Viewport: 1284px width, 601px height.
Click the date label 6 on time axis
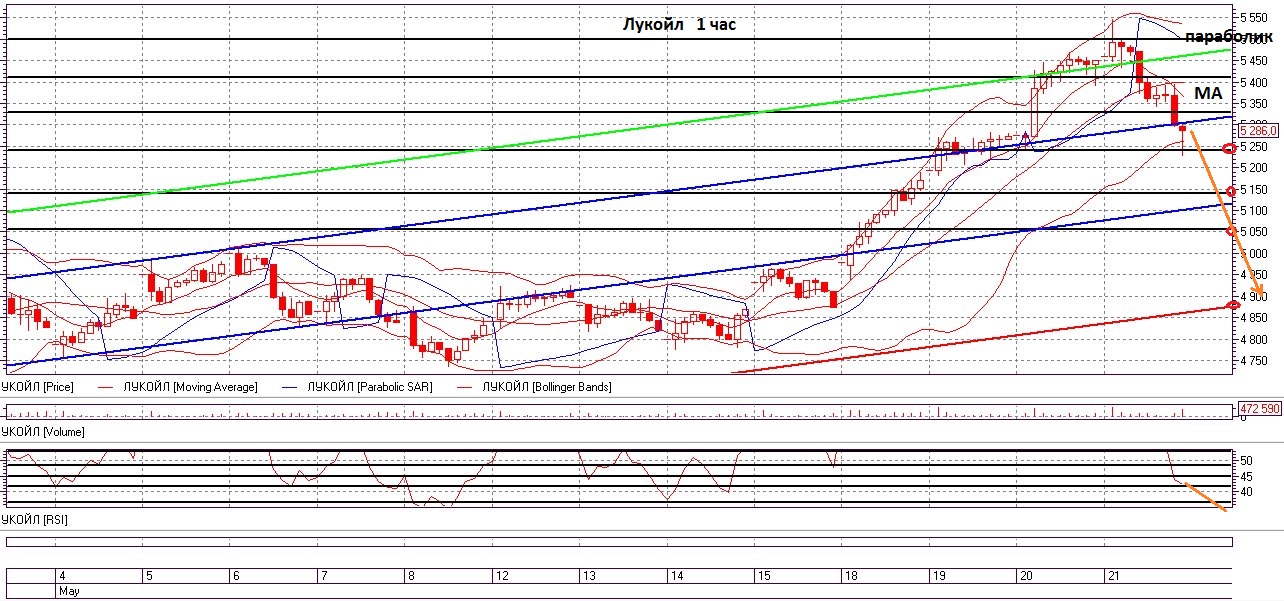(235, 576)
